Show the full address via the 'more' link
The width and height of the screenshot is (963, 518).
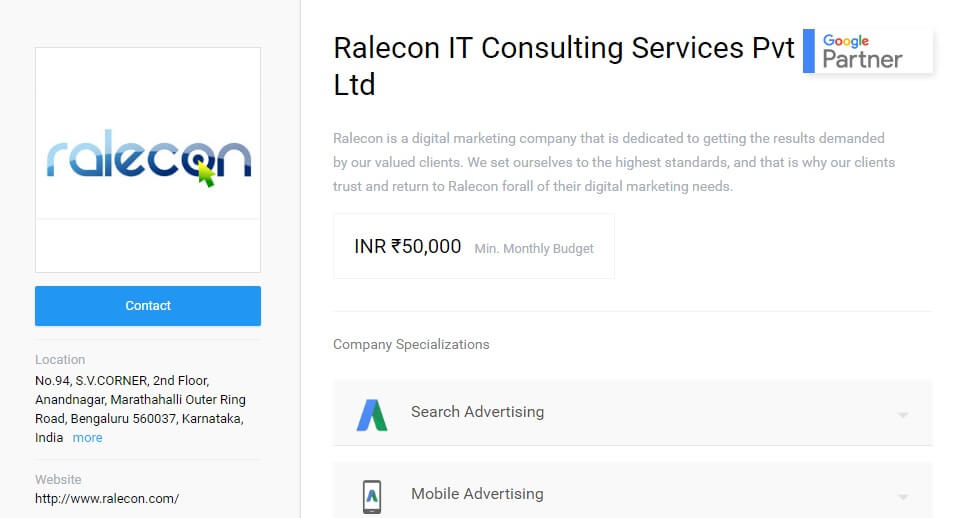[87, 438]
